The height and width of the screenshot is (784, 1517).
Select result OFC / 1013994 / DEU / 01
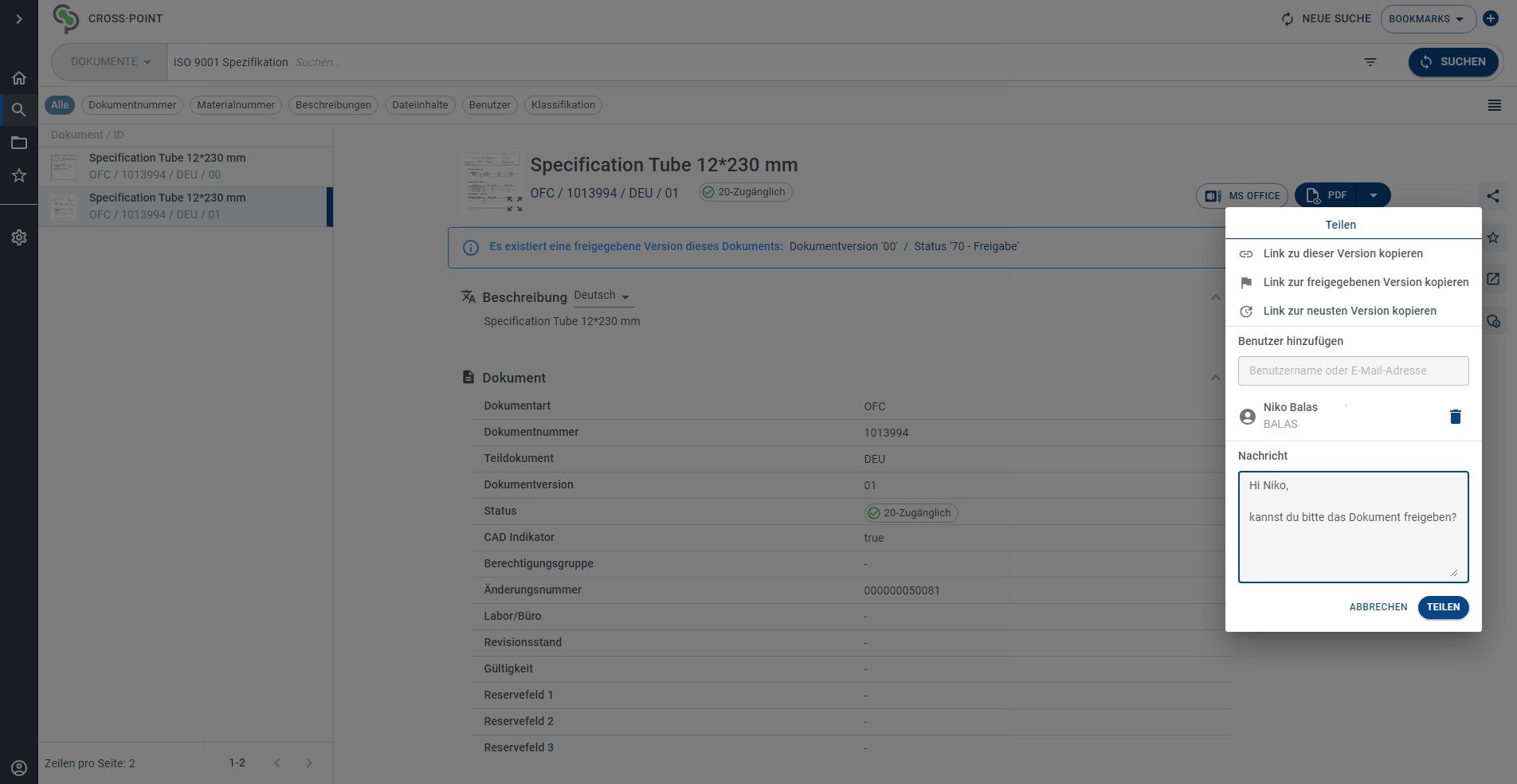point(186,206)
